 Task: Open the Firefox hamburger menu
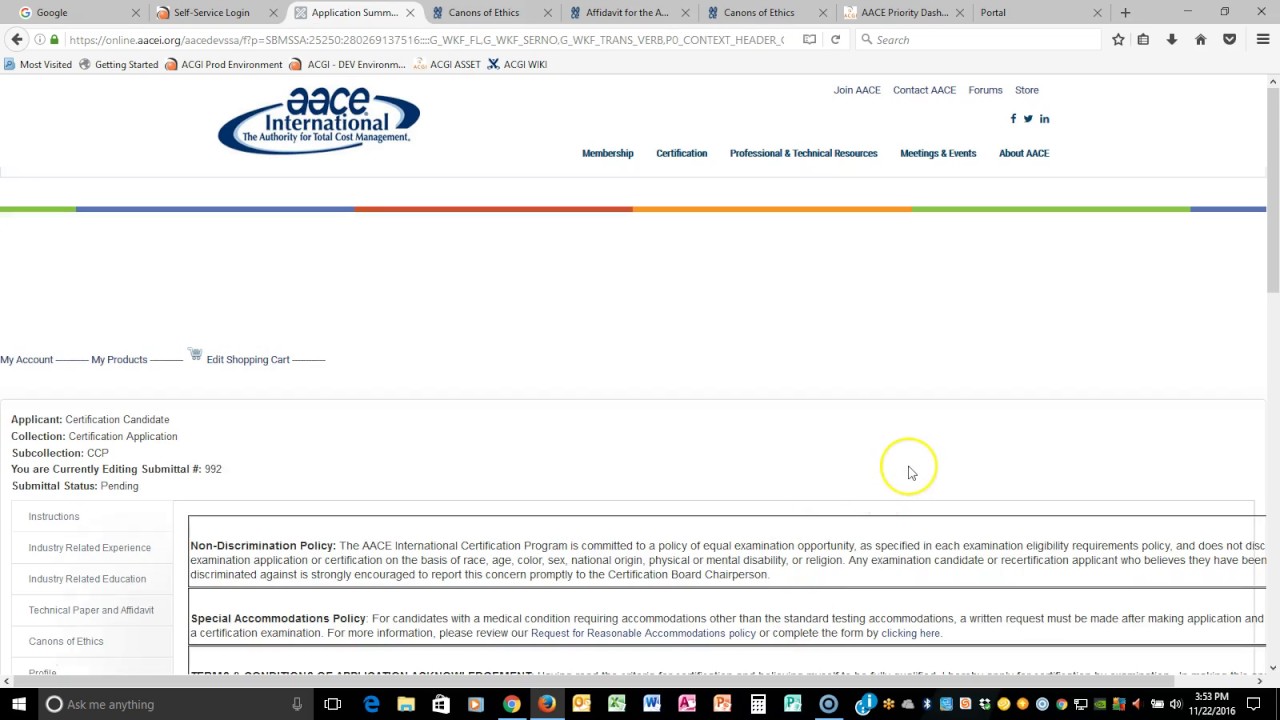[1262, 39]
